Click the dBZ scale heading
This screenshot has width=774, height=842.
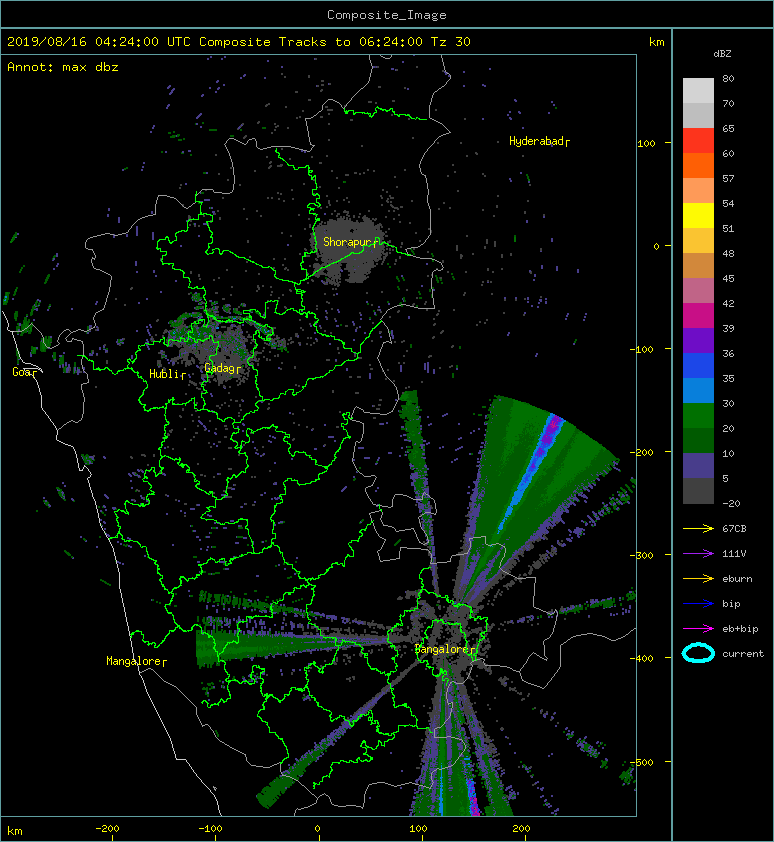point(722,54)
